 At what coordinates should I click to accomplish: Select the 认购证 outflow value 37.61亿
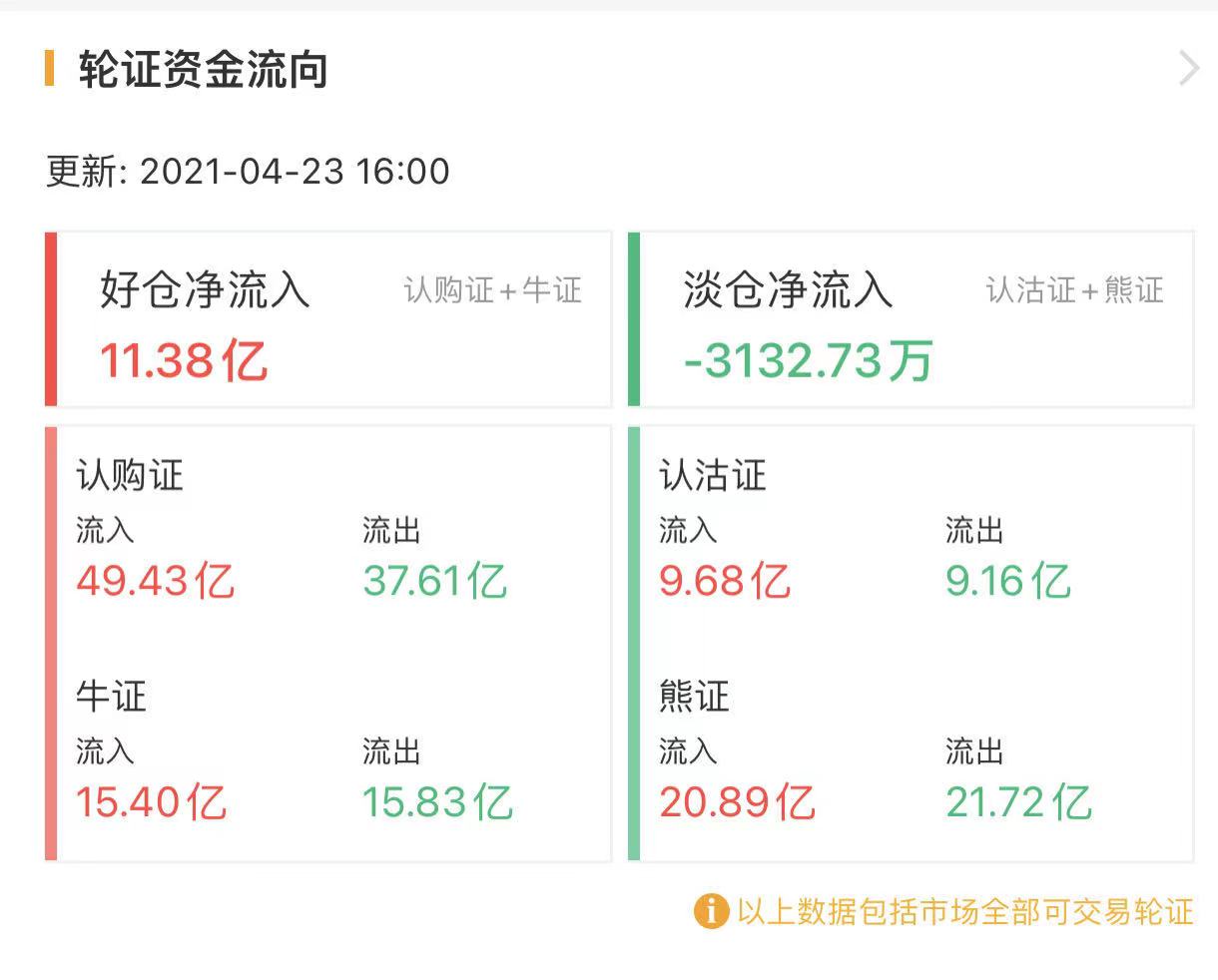(435, 581)
